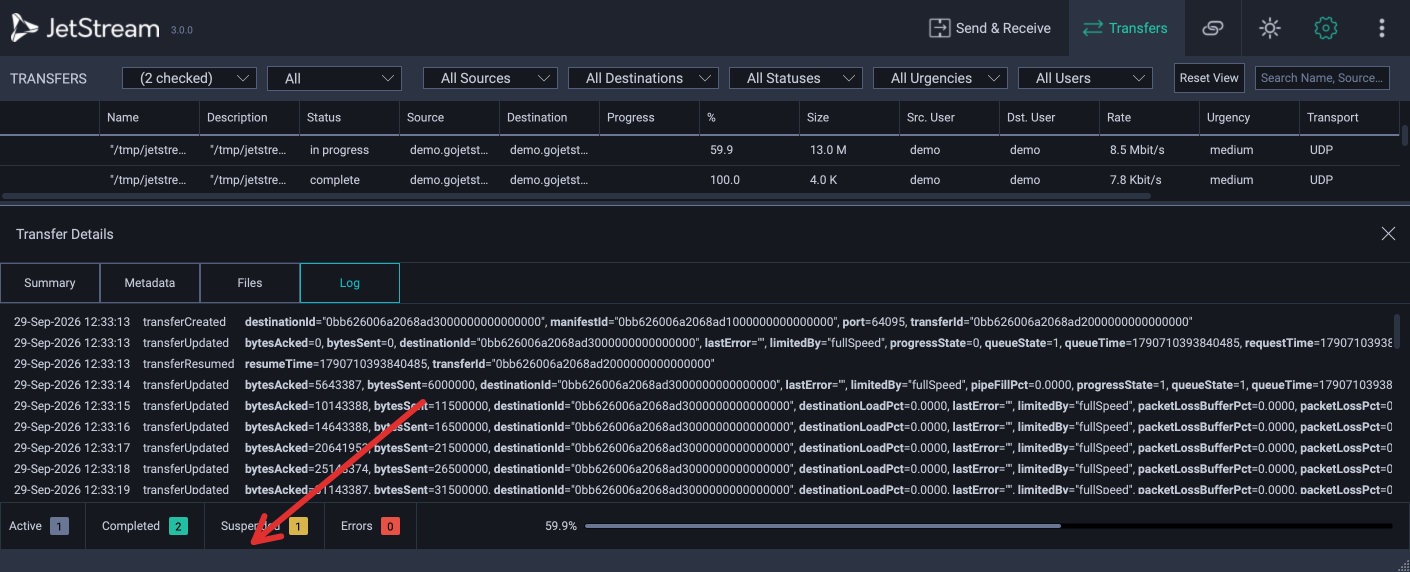
Task: Click the Completed count badge
Action: (x=178, y=526)
